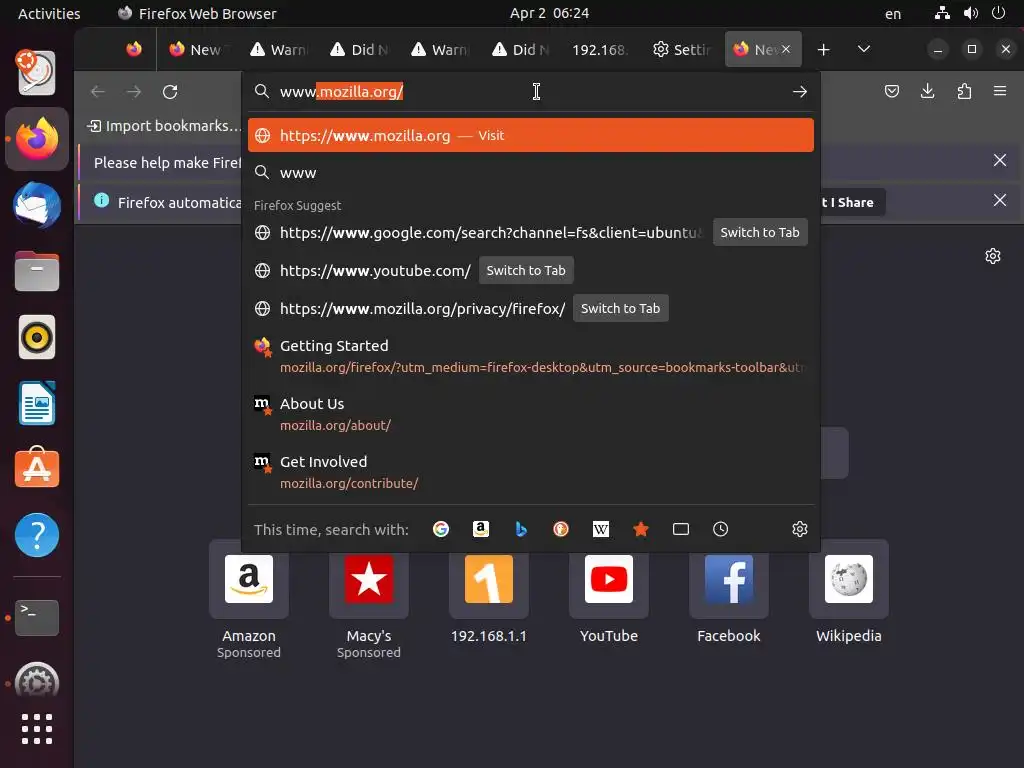Click the Go arrow in the address bar
1024x768 pixels.
799,92
